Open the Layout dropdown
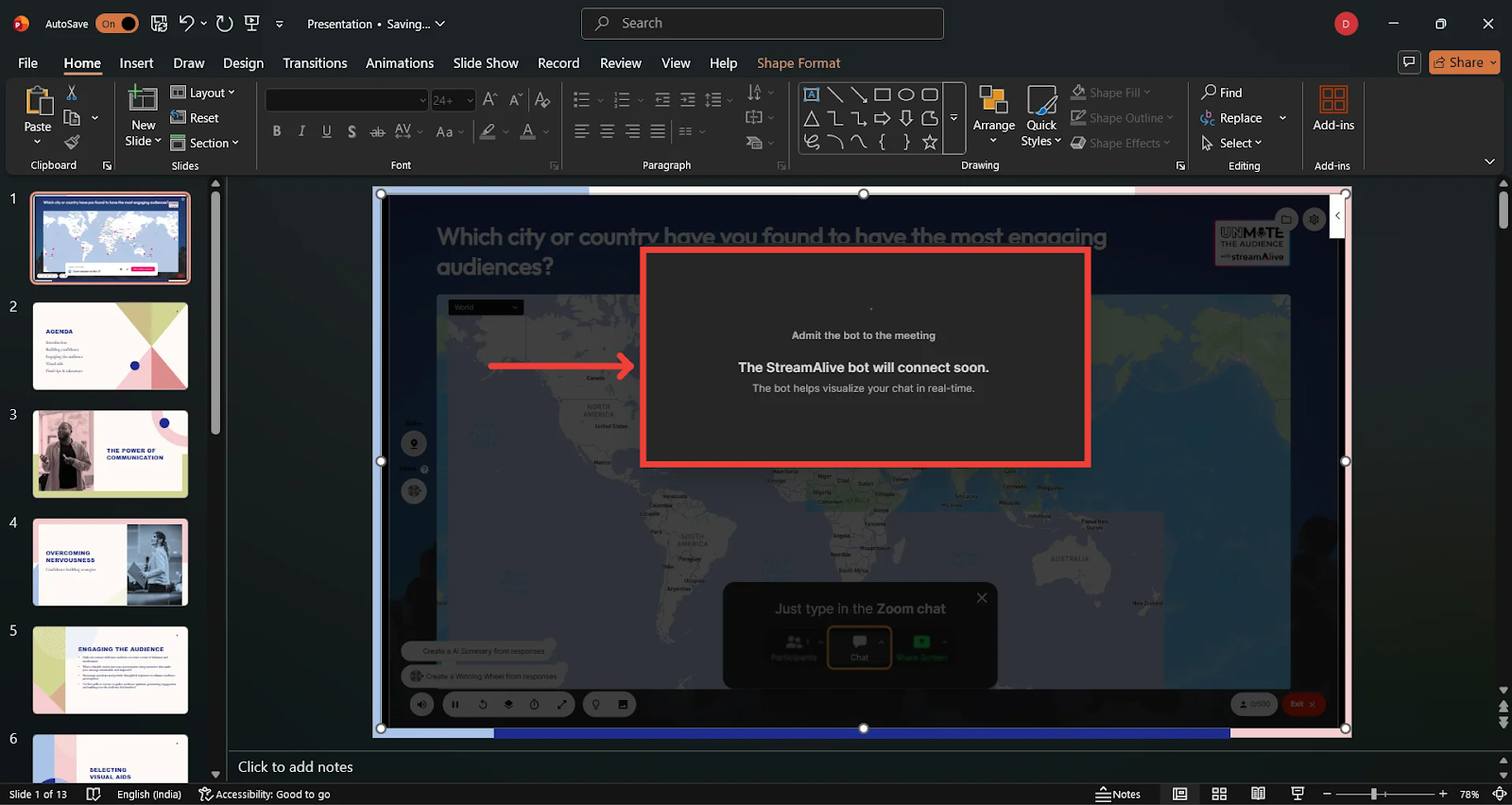Image resolution: width=1512 pixels, height=805 pixels. pos(202,93)
